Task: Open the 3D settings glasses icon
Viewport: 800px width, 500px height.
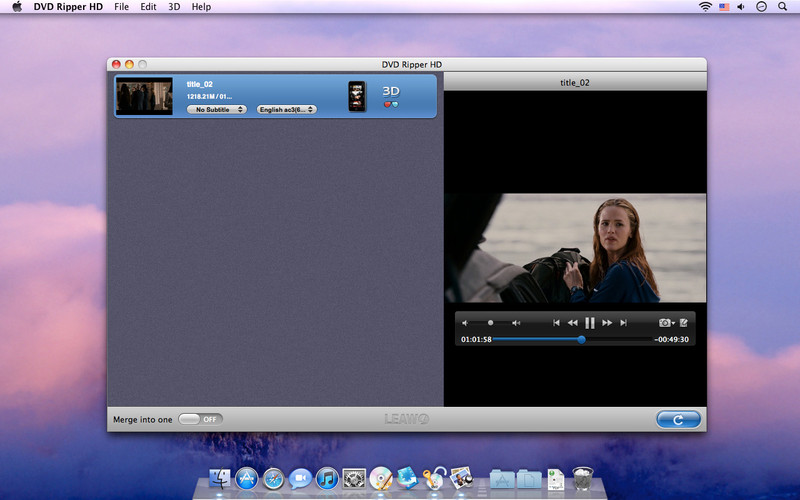Action: [x=391, y=96]
